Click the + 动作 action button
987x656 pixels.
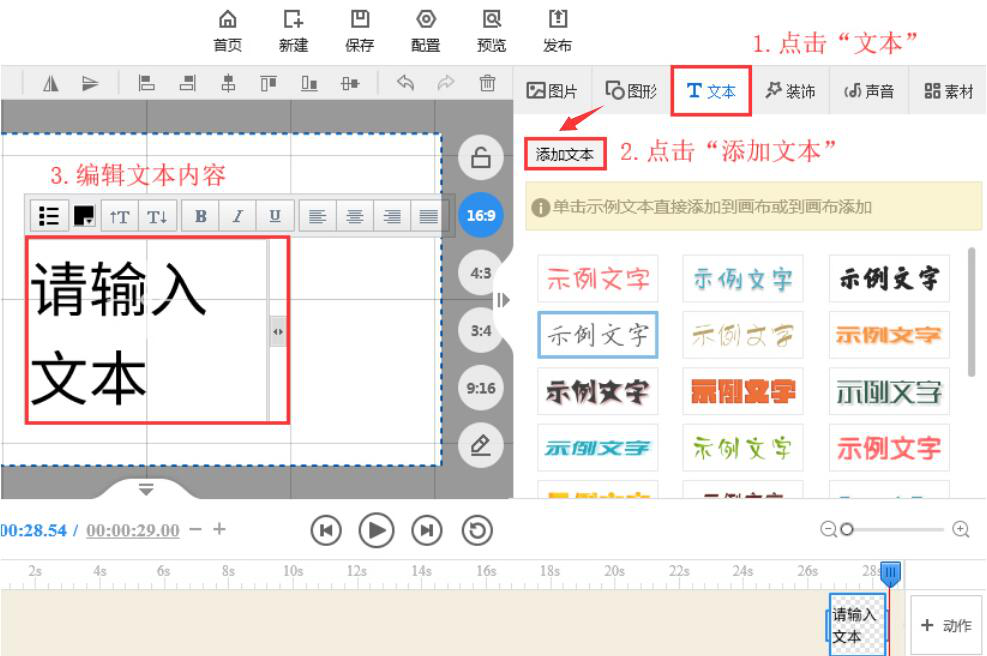pyautogui.click(x=946, y=625)
